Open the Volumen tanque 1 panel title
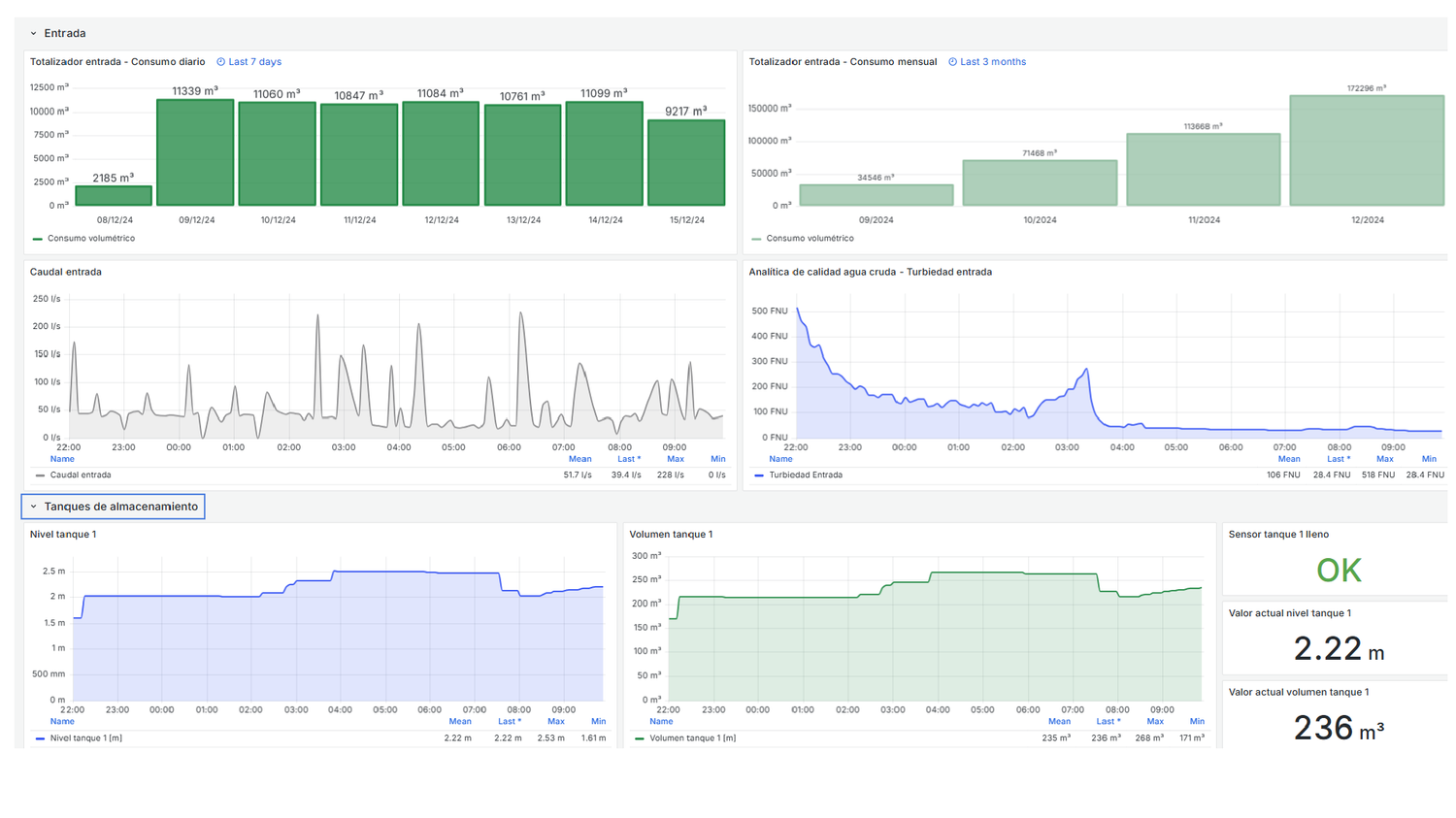Screen dimensions: 1456x818 [671, 535]
